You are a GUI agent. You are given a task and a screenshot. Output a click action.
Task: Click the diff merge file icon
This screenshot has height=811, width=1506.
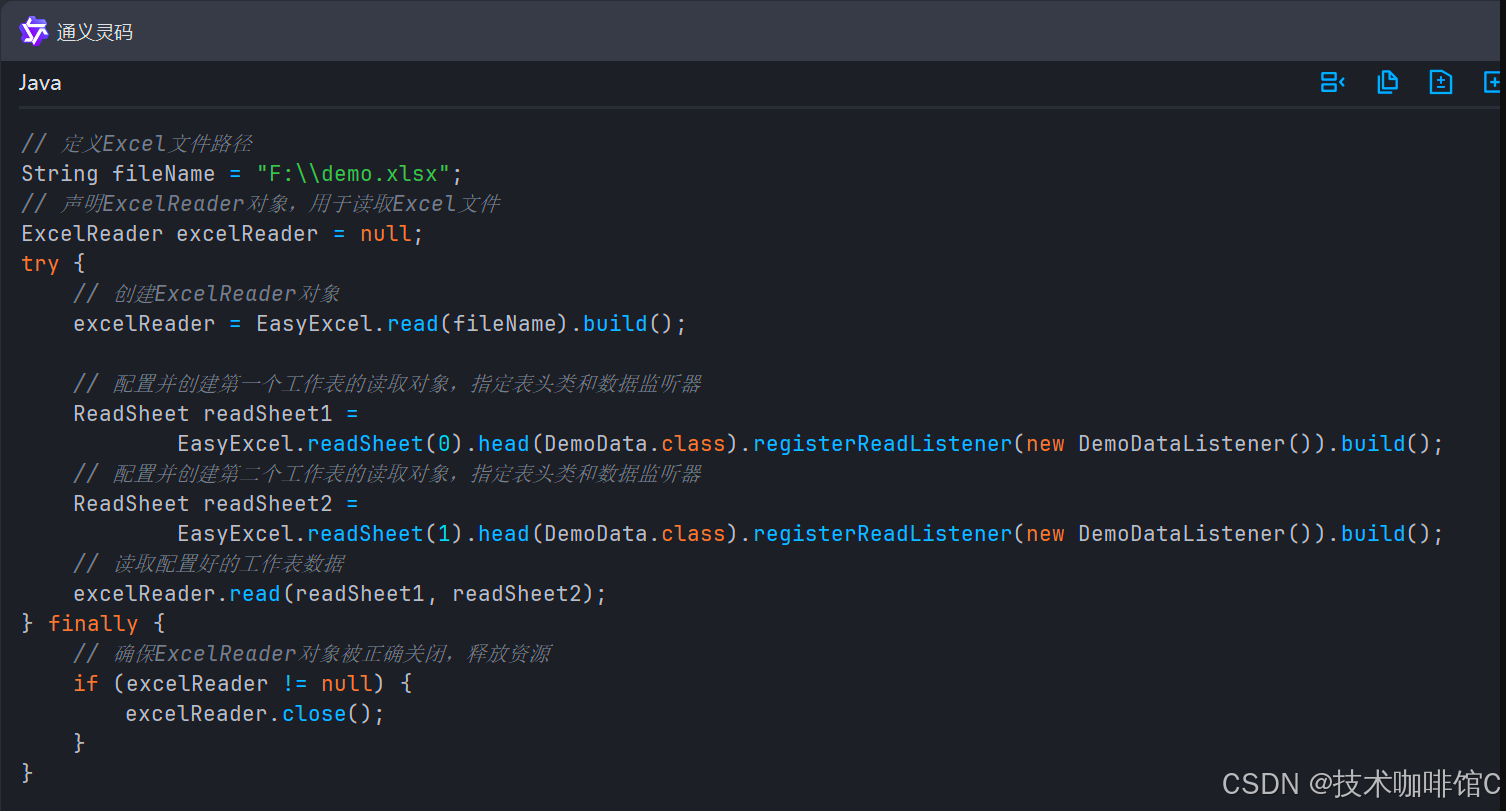[x=1440, y=82]
